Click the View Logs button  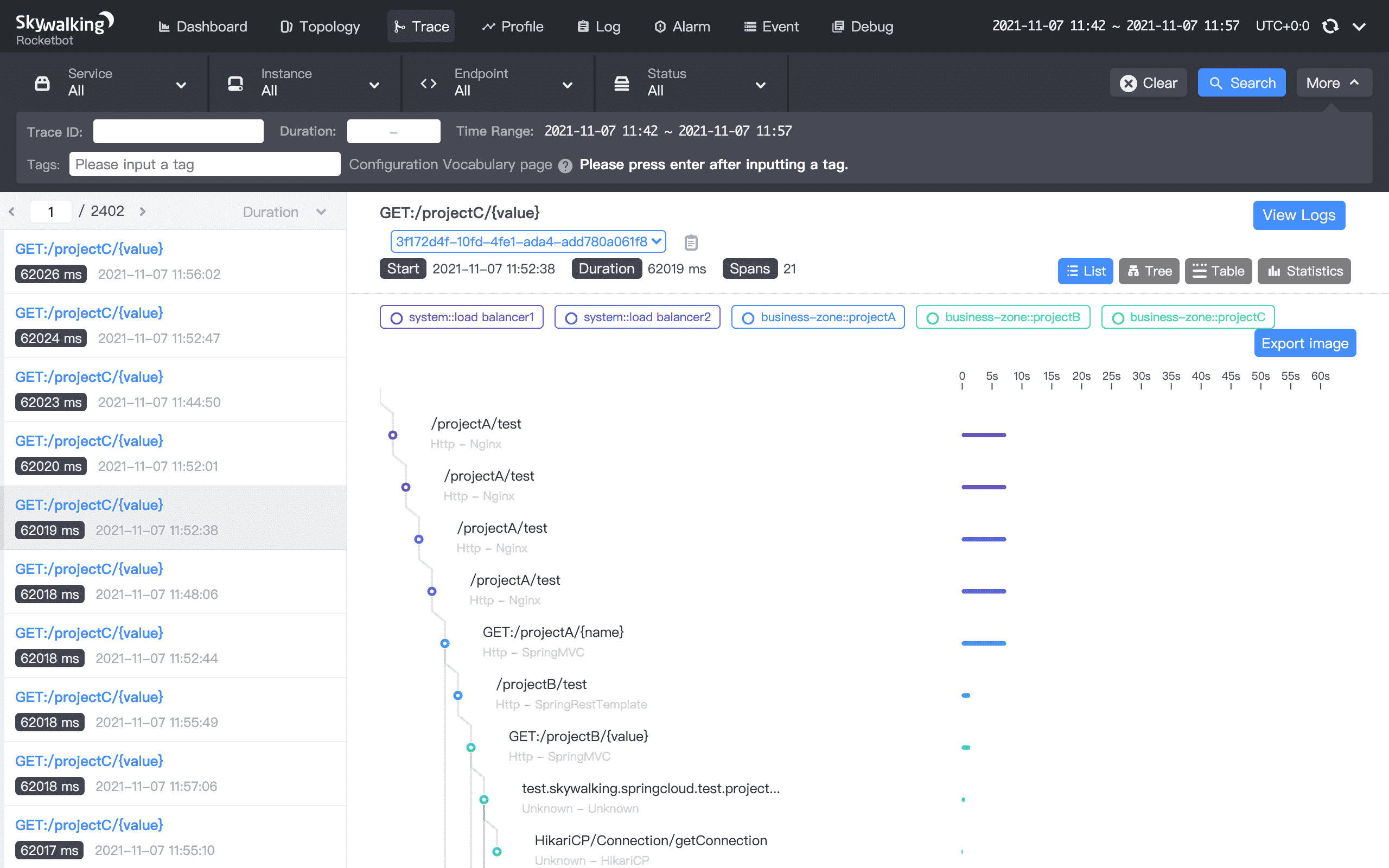[1299, 215]
